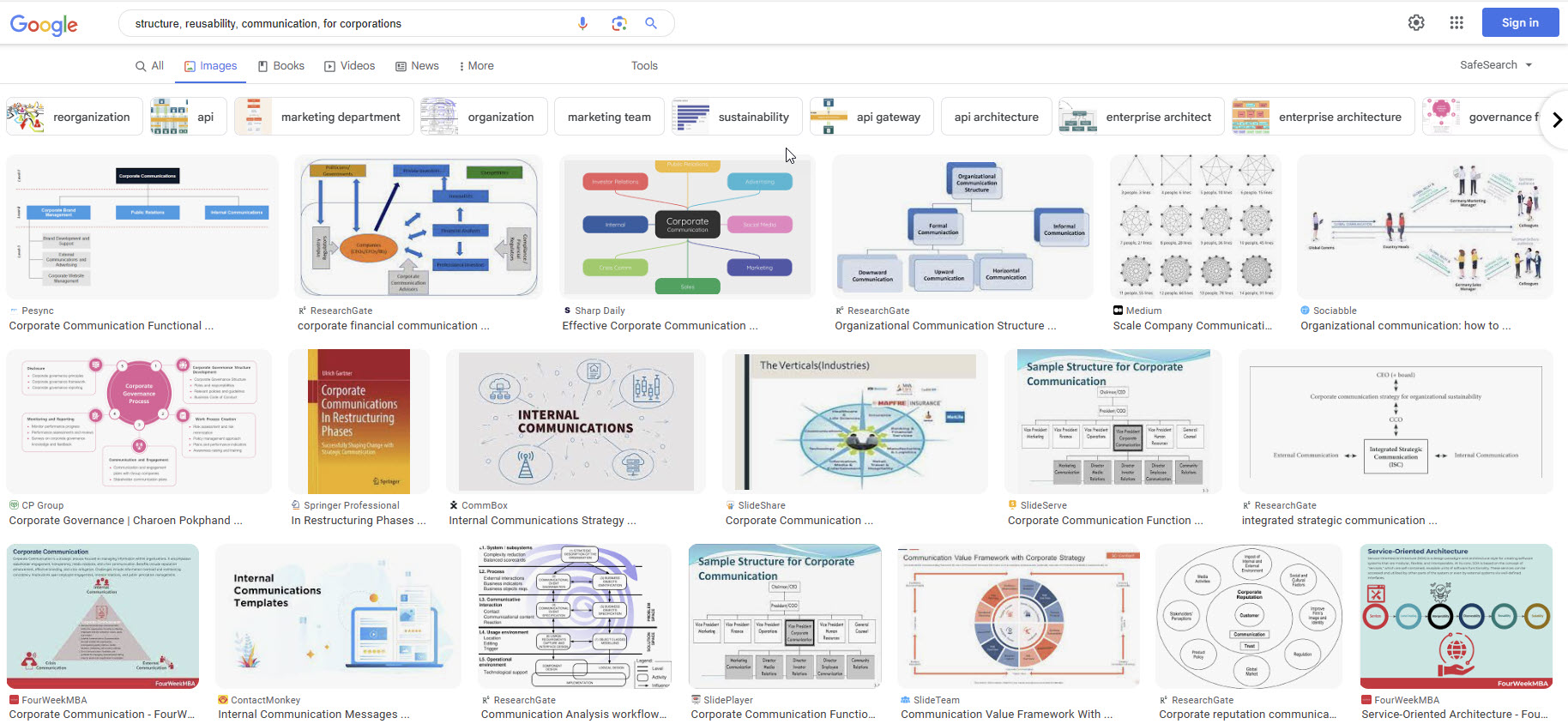Expand the SafeSearch dropdown

click(x=1496, y=65)
